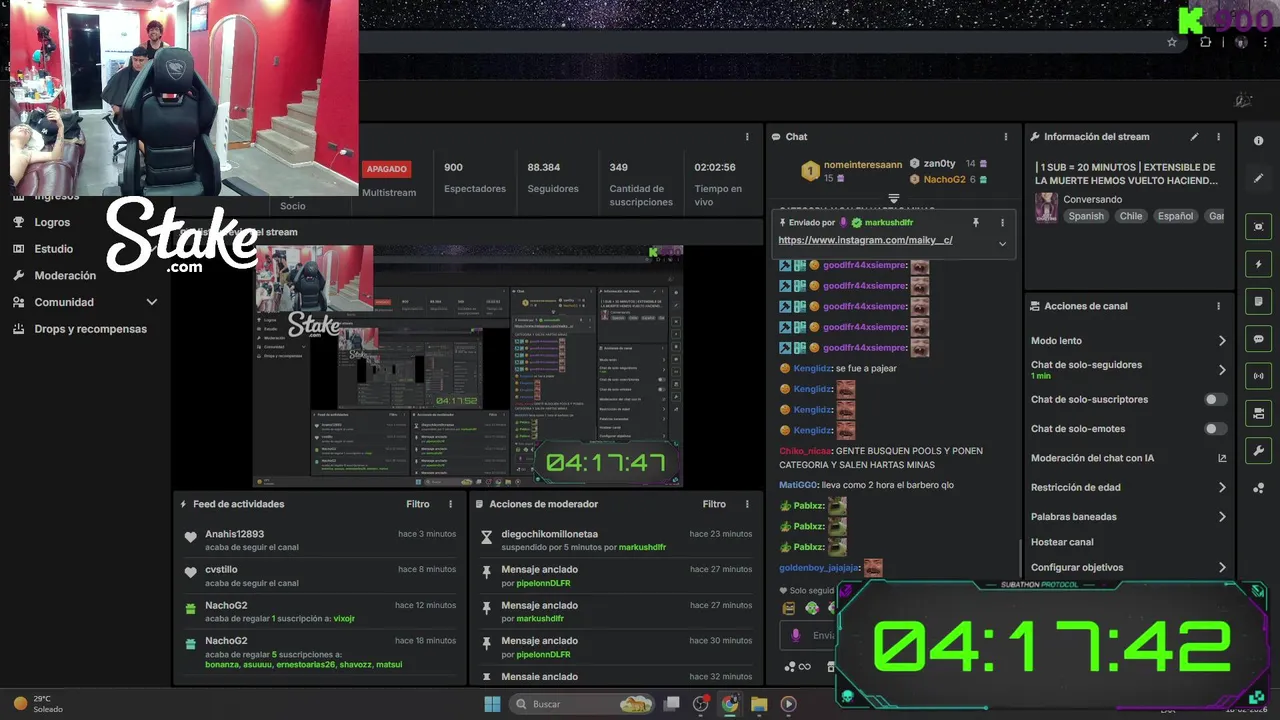Screen dimensions: 1280x720
Task: Open Task View on the taskbar
Action: (672, 704)
